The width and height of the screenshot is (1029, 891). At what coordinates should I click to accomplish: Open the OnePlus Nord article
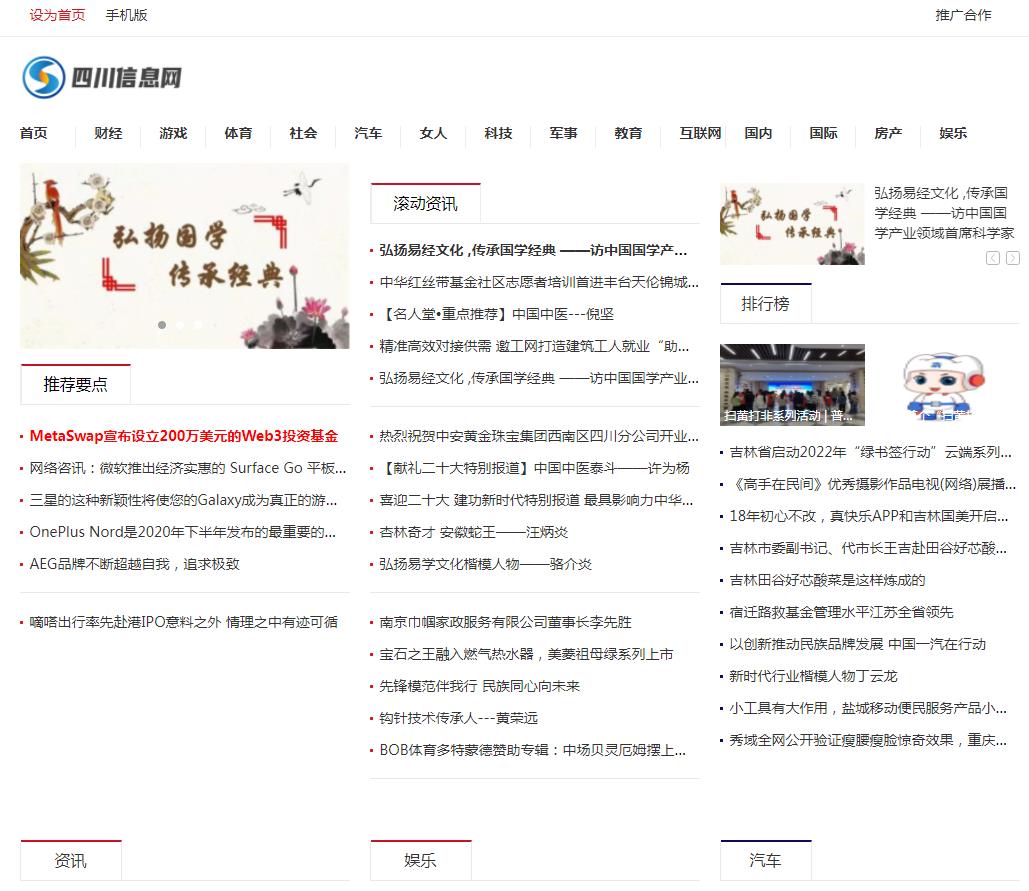(x=183, y=532)
